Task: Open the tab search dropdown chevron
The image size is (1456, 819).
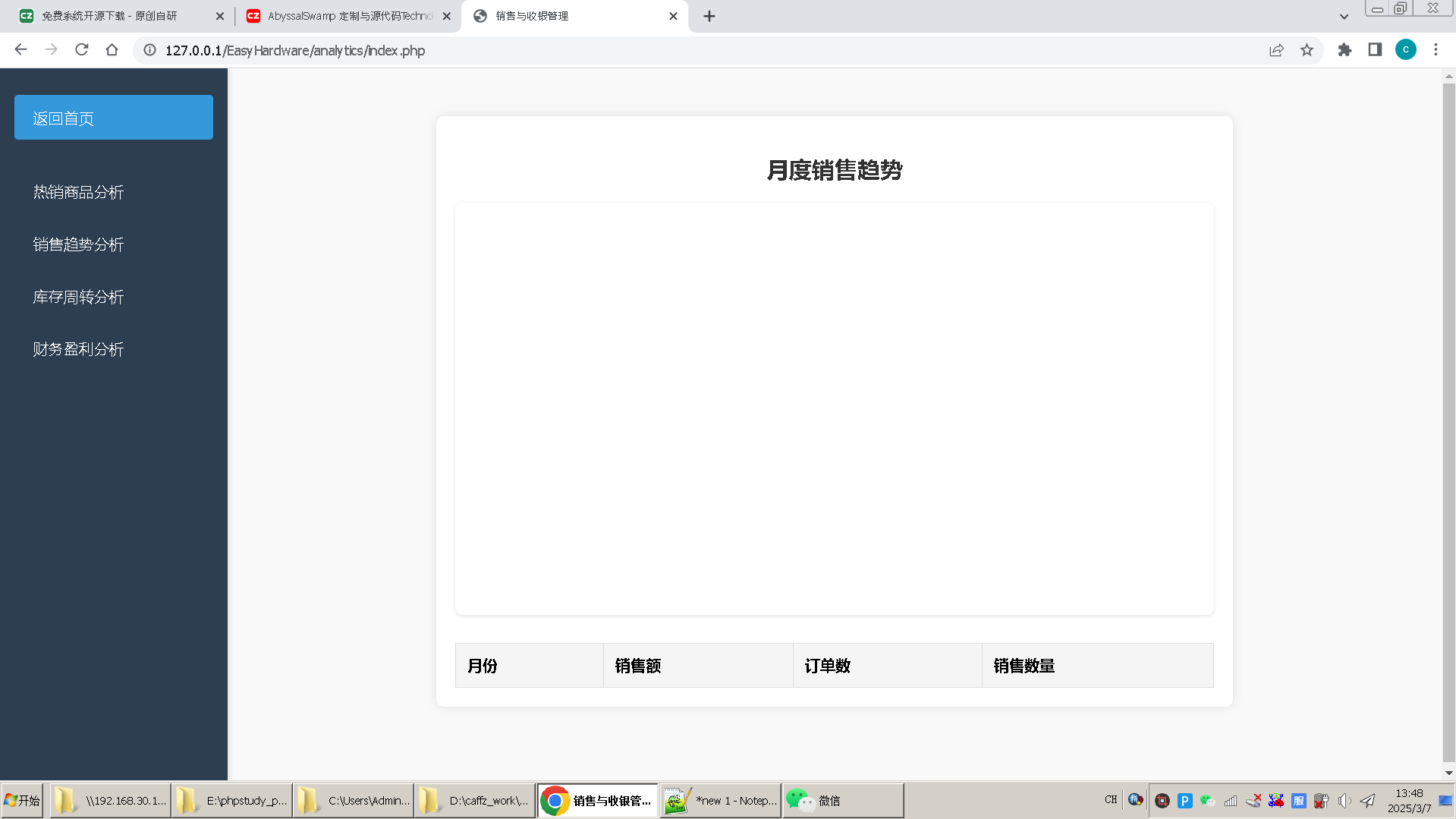Action: pos(1344,16)
